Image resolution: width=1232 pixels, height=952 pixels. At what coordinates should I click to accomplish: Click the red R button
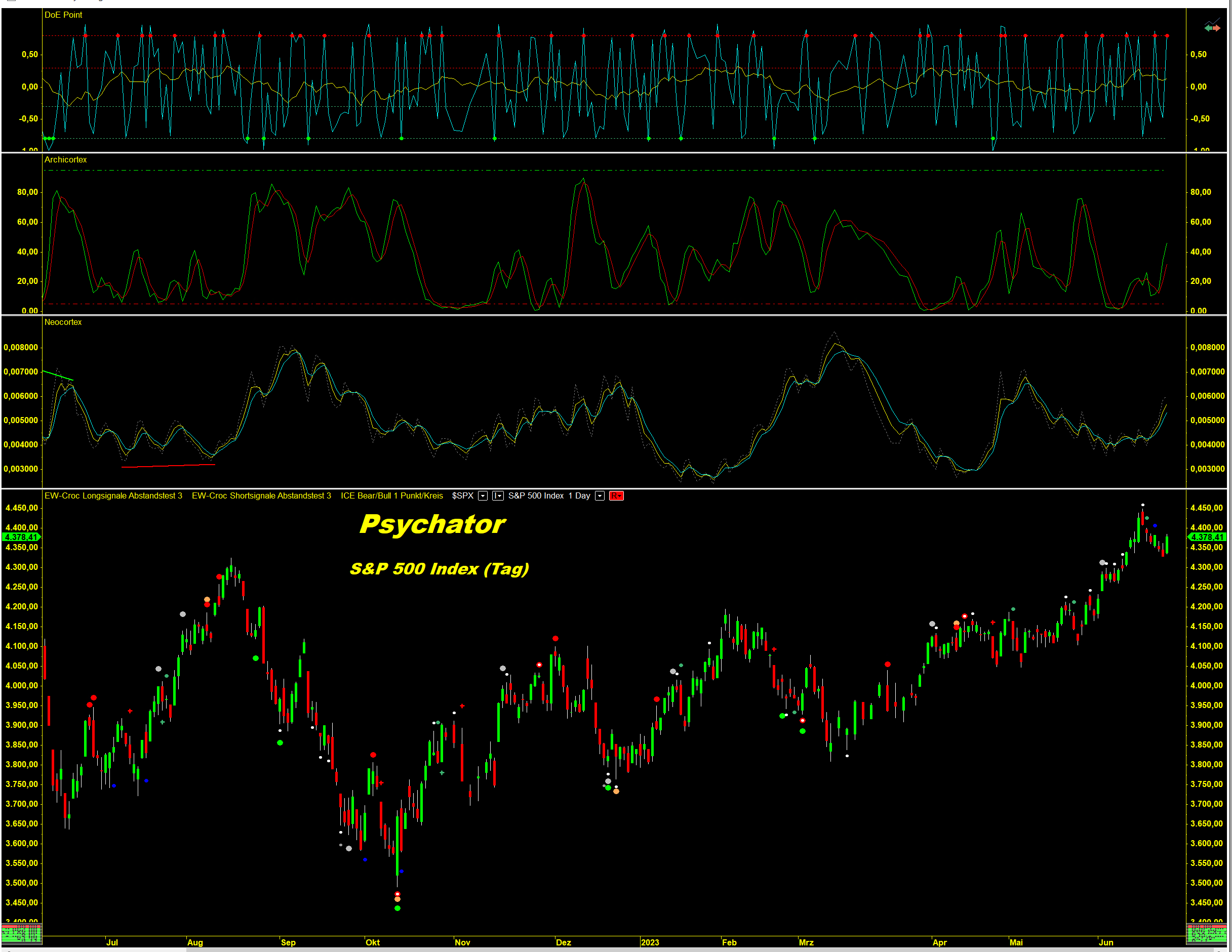pyautogui.click(x=616, y=496)
